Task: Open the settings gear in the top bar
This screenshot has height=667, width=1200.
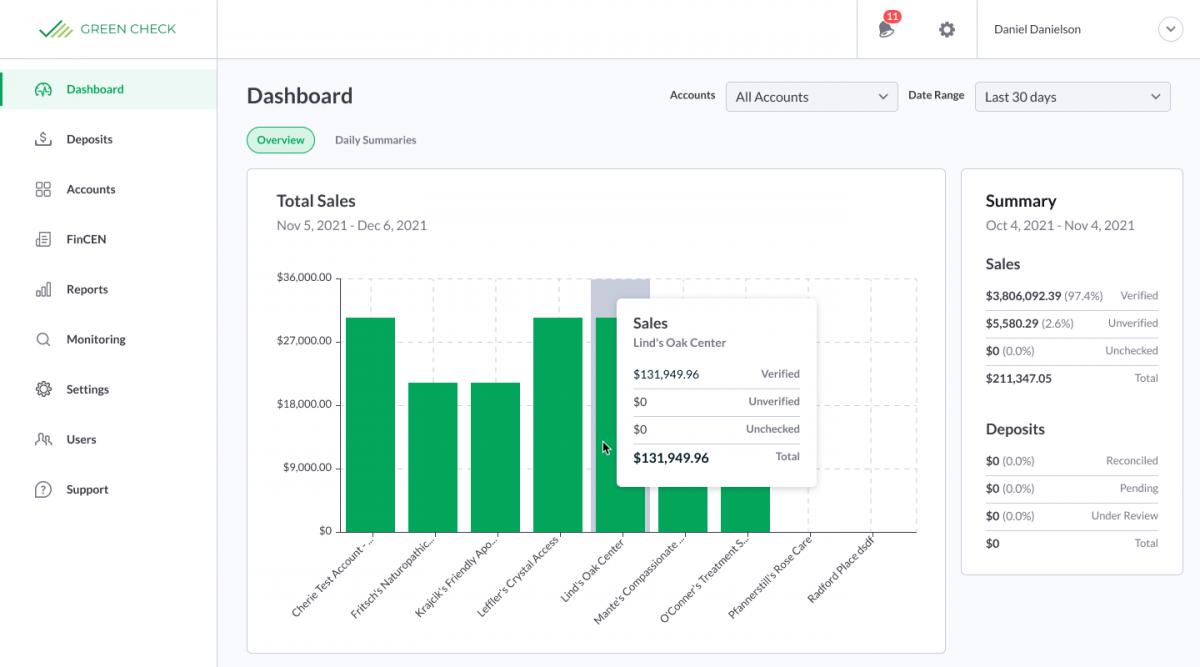Action: click(x=946, y=30)
